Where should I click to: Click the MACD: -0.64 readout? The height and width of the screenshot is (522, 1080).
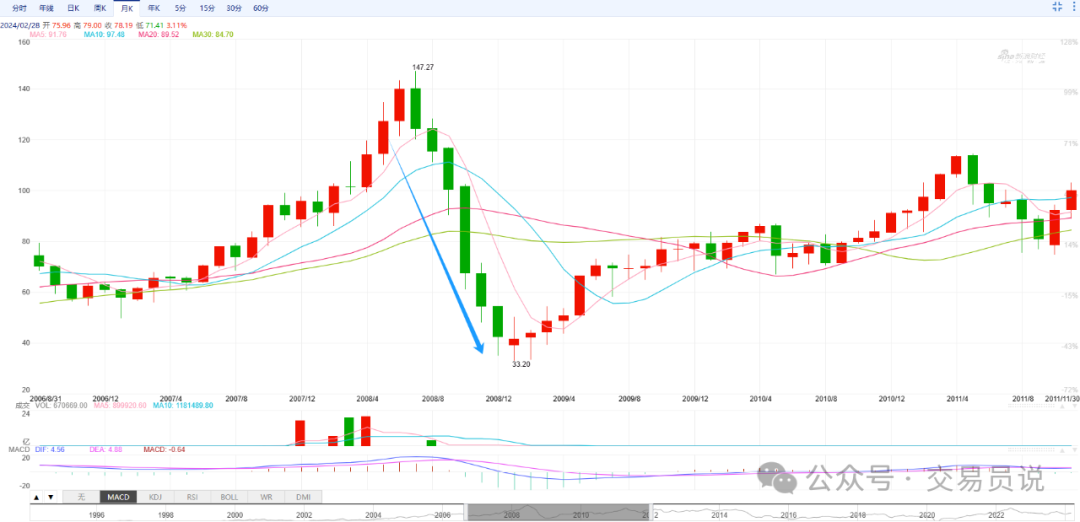pos(164,449)
